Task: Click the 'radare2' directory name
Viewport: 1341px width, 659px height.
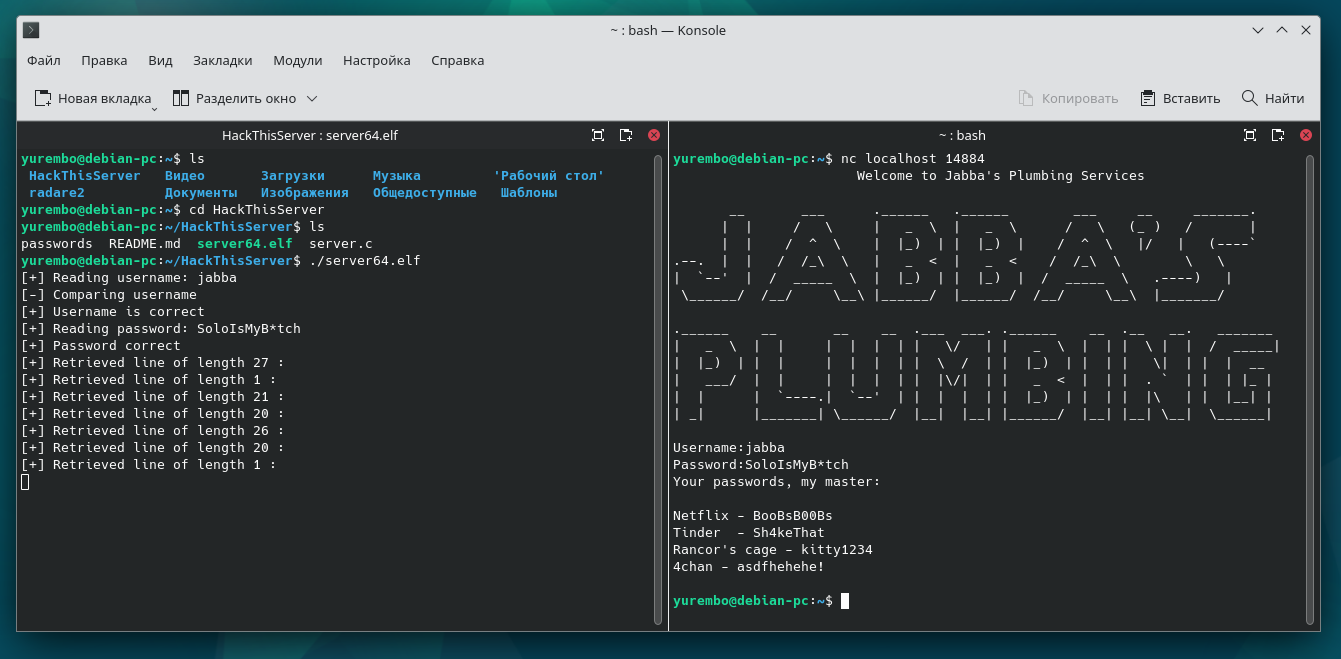Action: [57, 193]
